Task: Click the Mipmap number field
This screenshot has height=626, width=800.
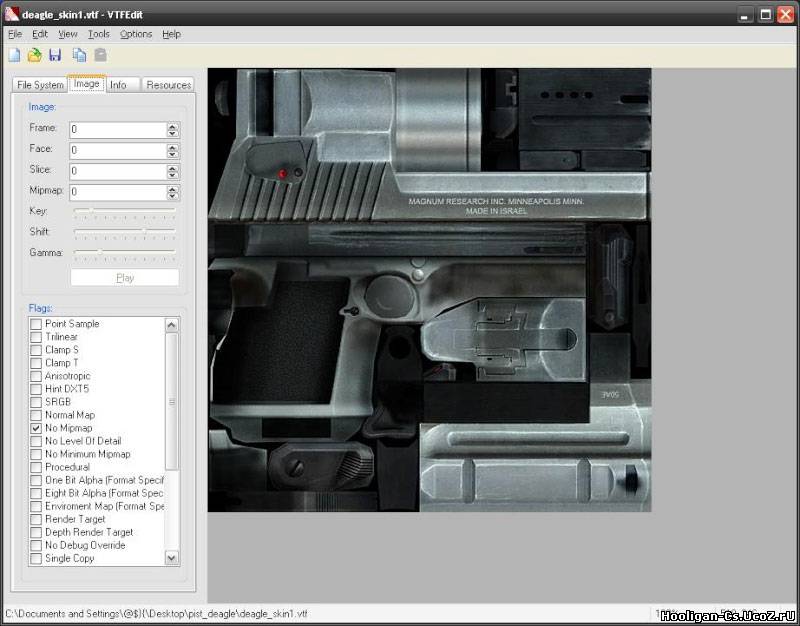Action: pos(118,192)
